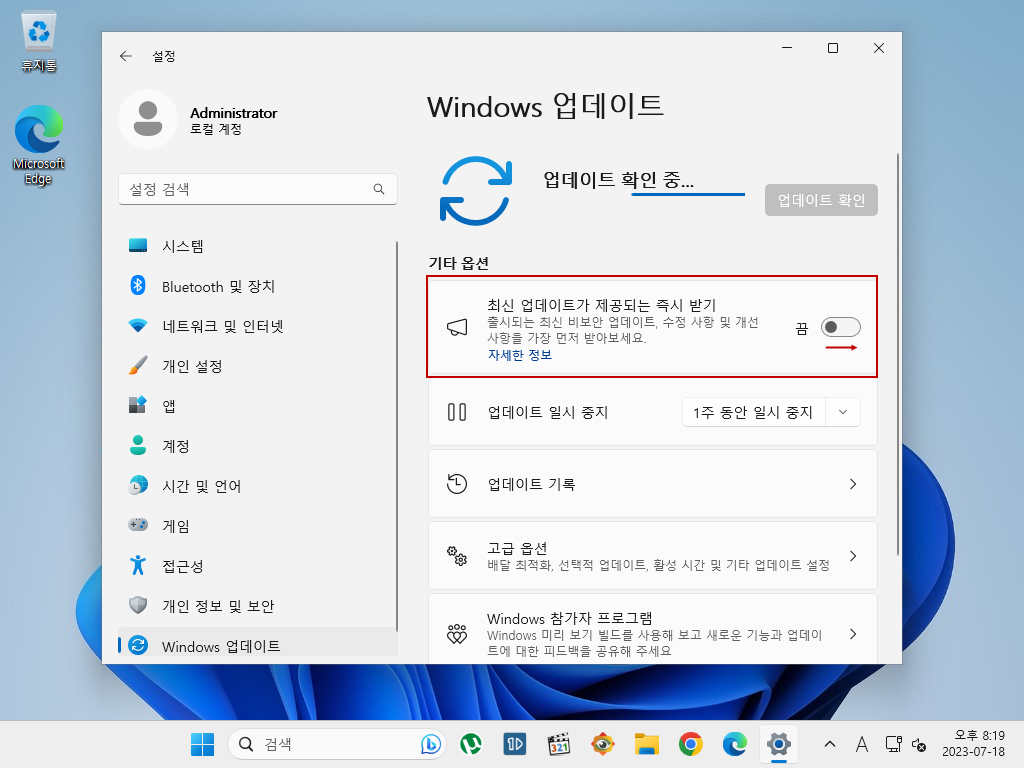Click the Windows 업데이트 sidebar sync icon
1024x768 pixels.
[138, 645]
